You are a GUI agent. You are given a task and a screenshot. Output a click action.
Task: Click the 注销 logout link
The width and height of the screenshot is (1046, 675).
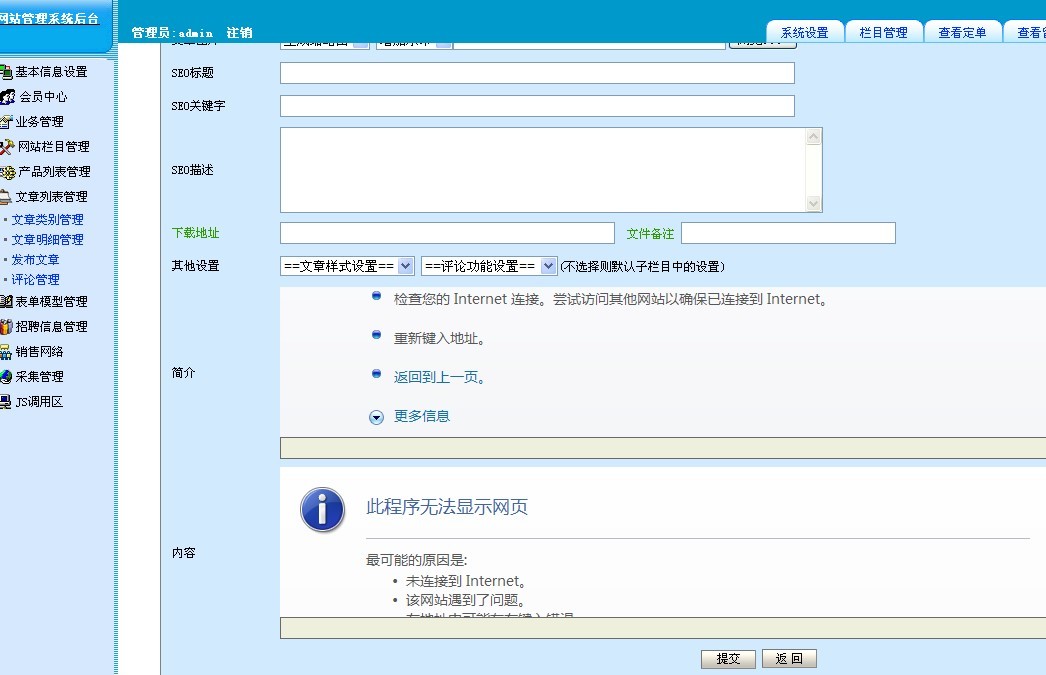click(239, 33)
